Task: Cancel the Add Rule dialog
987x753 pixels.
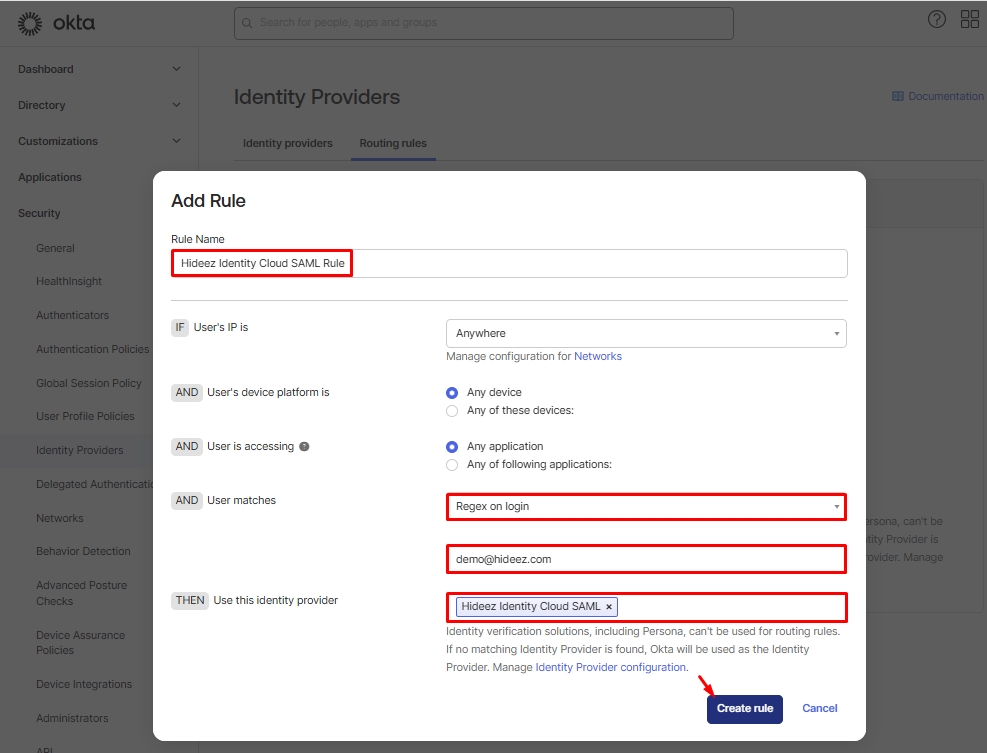Action: tap(819, 708)
